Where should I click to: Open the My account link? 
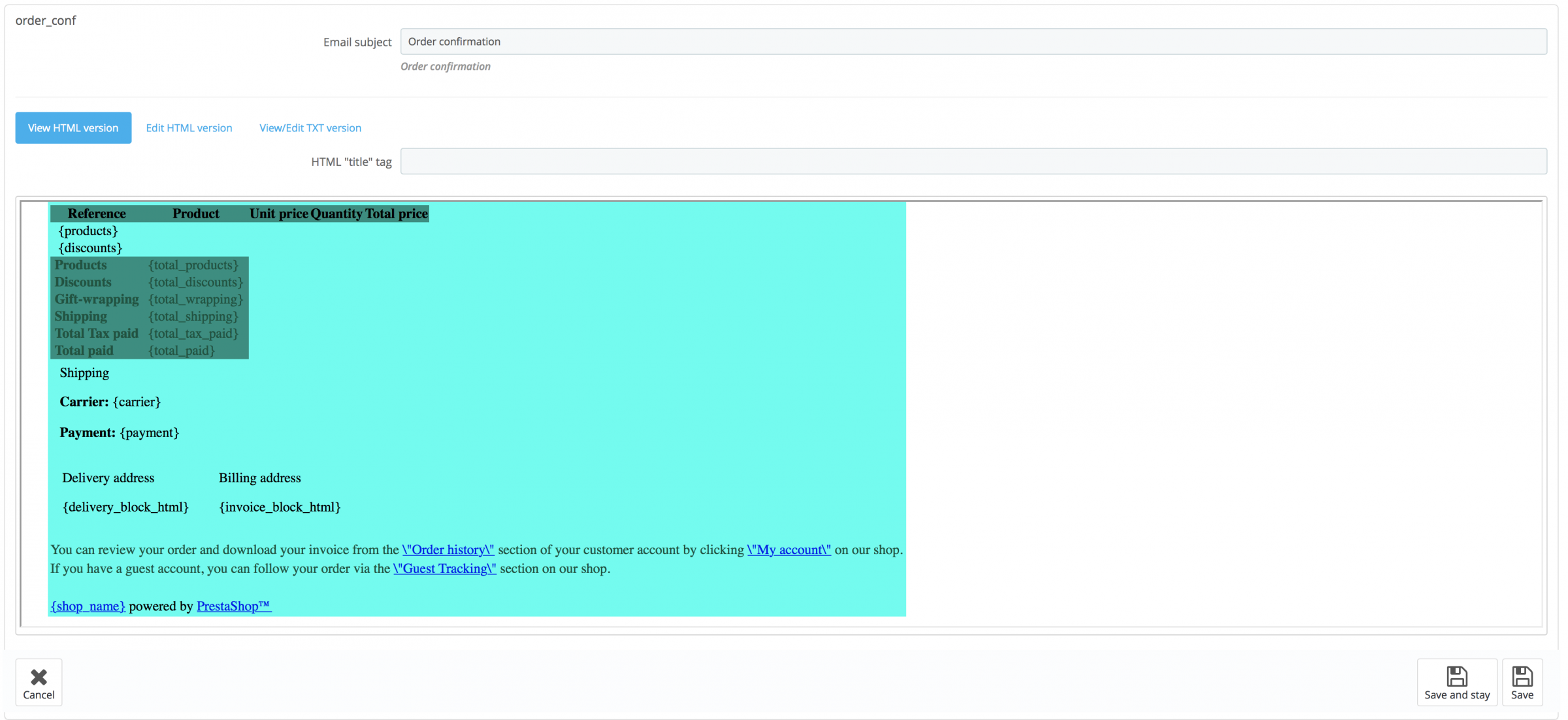(789, 550)
